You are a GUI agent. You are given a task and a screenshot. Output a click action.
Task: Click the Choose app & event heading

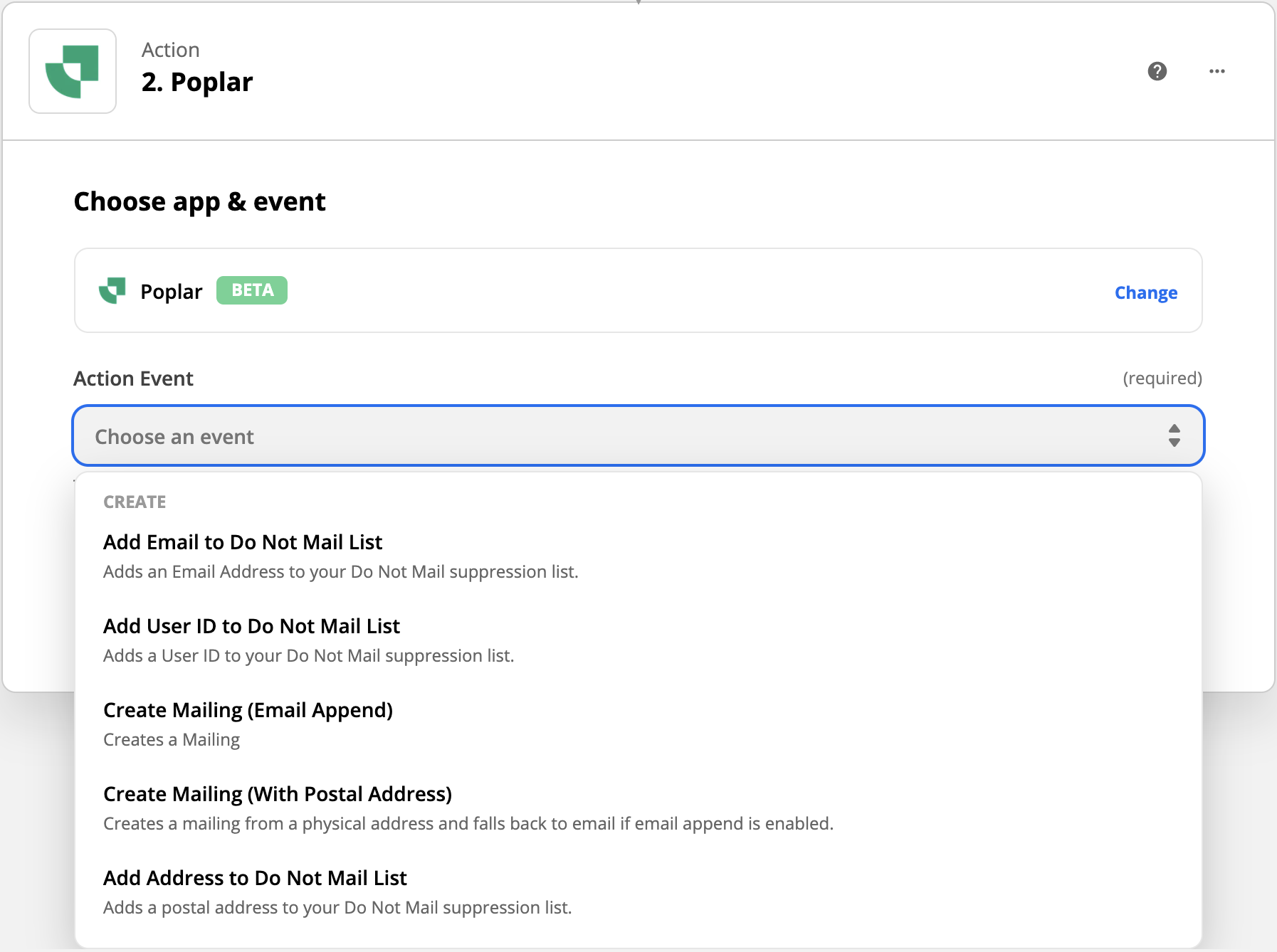(x=199, y=201)
